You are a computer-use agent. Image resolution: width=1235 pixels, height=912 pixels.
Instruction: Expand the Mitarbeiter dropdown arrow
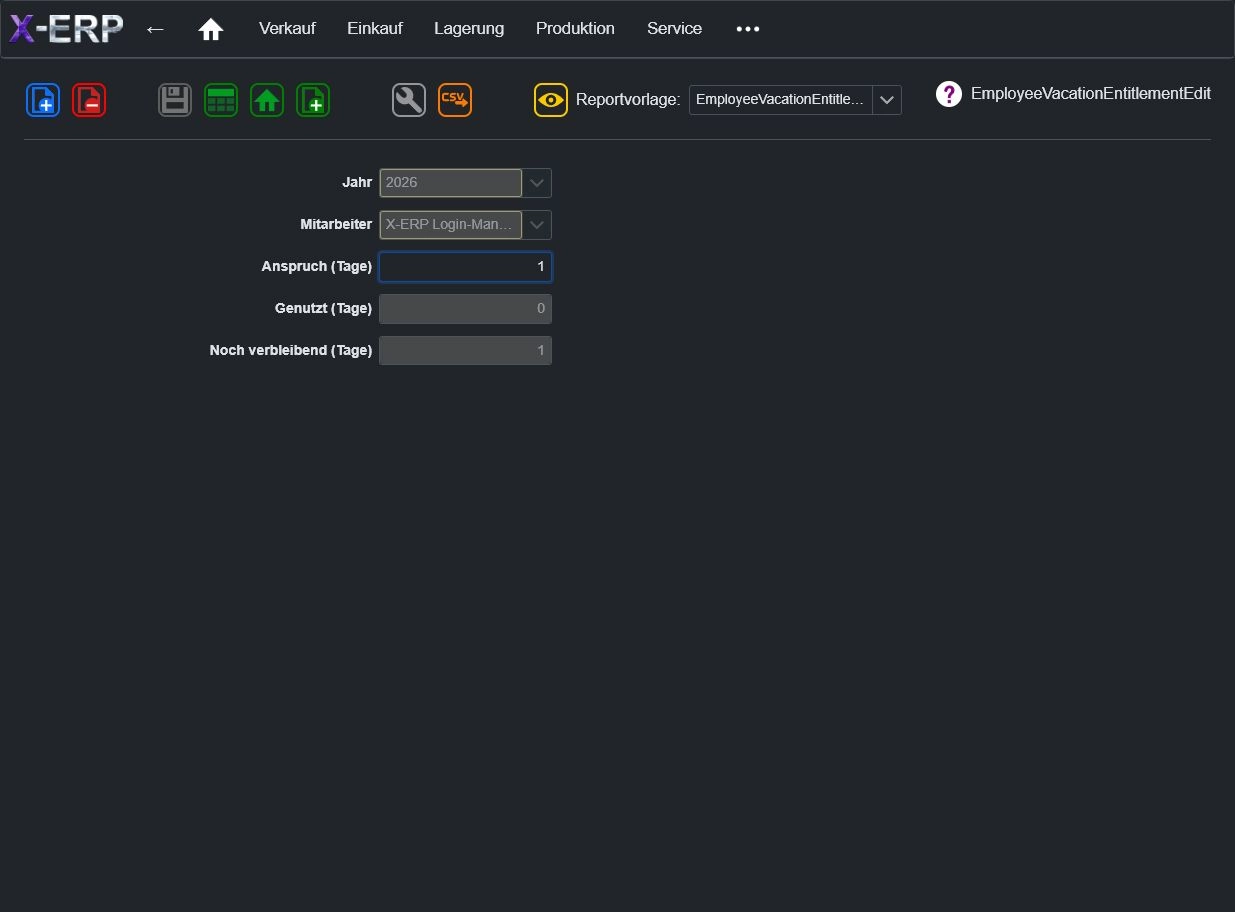(537, 225)
